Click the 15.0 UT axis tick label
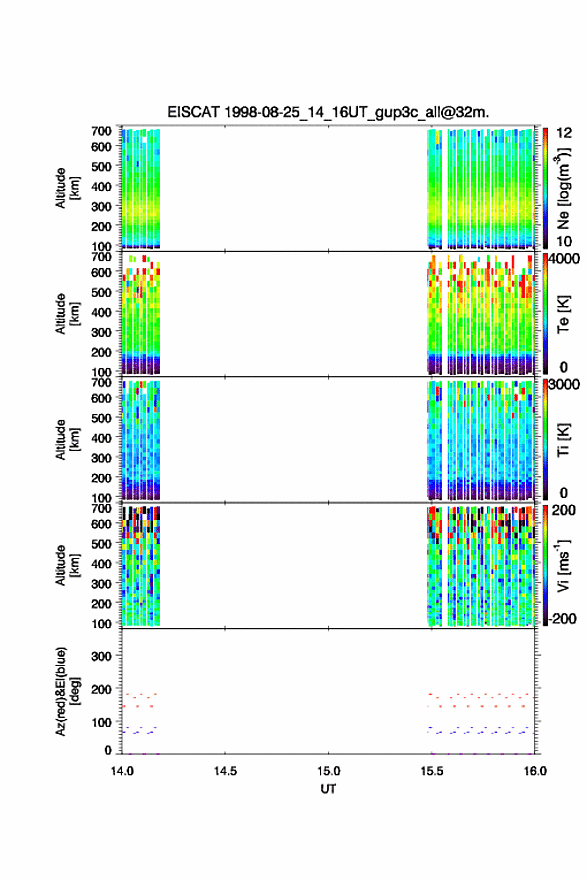The width and height of the screenshot is (587, 880). point(328,771)
